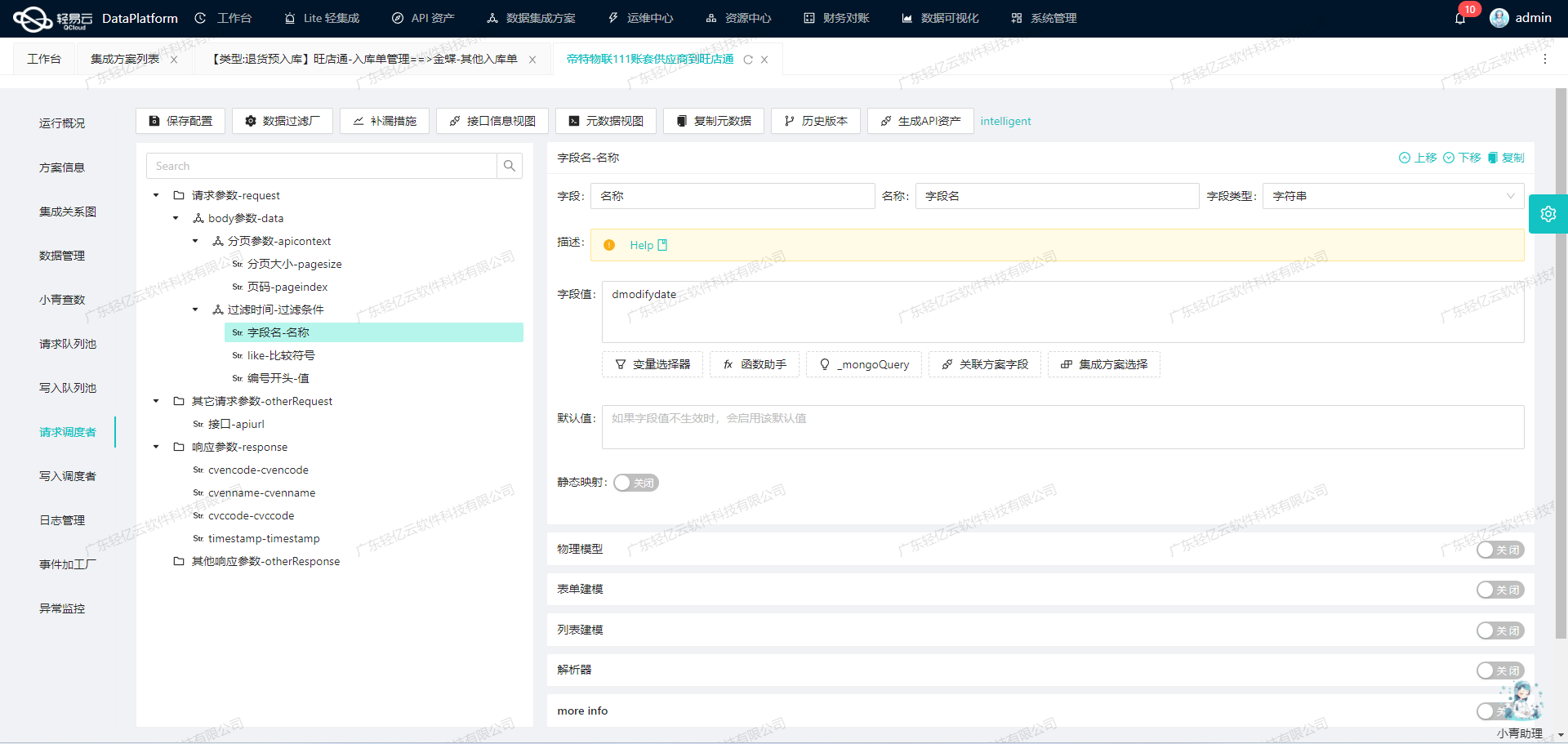Click the search magnifier icon

click(510, 166)
